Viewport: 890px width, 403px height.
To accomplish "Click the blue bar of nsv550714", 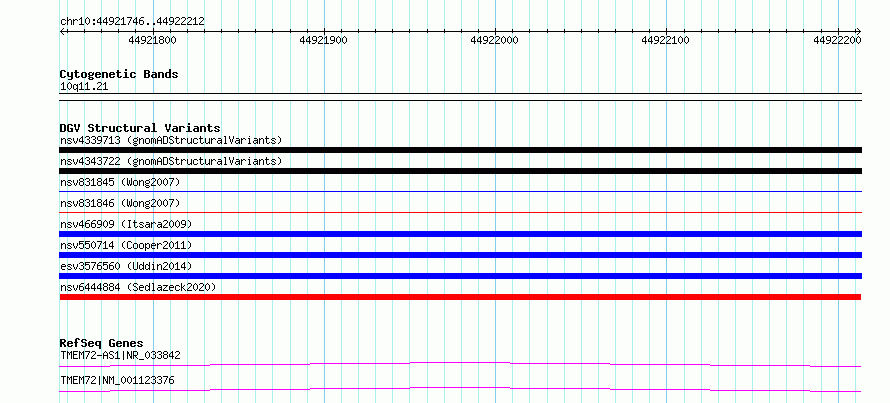I will coord(460,255).
